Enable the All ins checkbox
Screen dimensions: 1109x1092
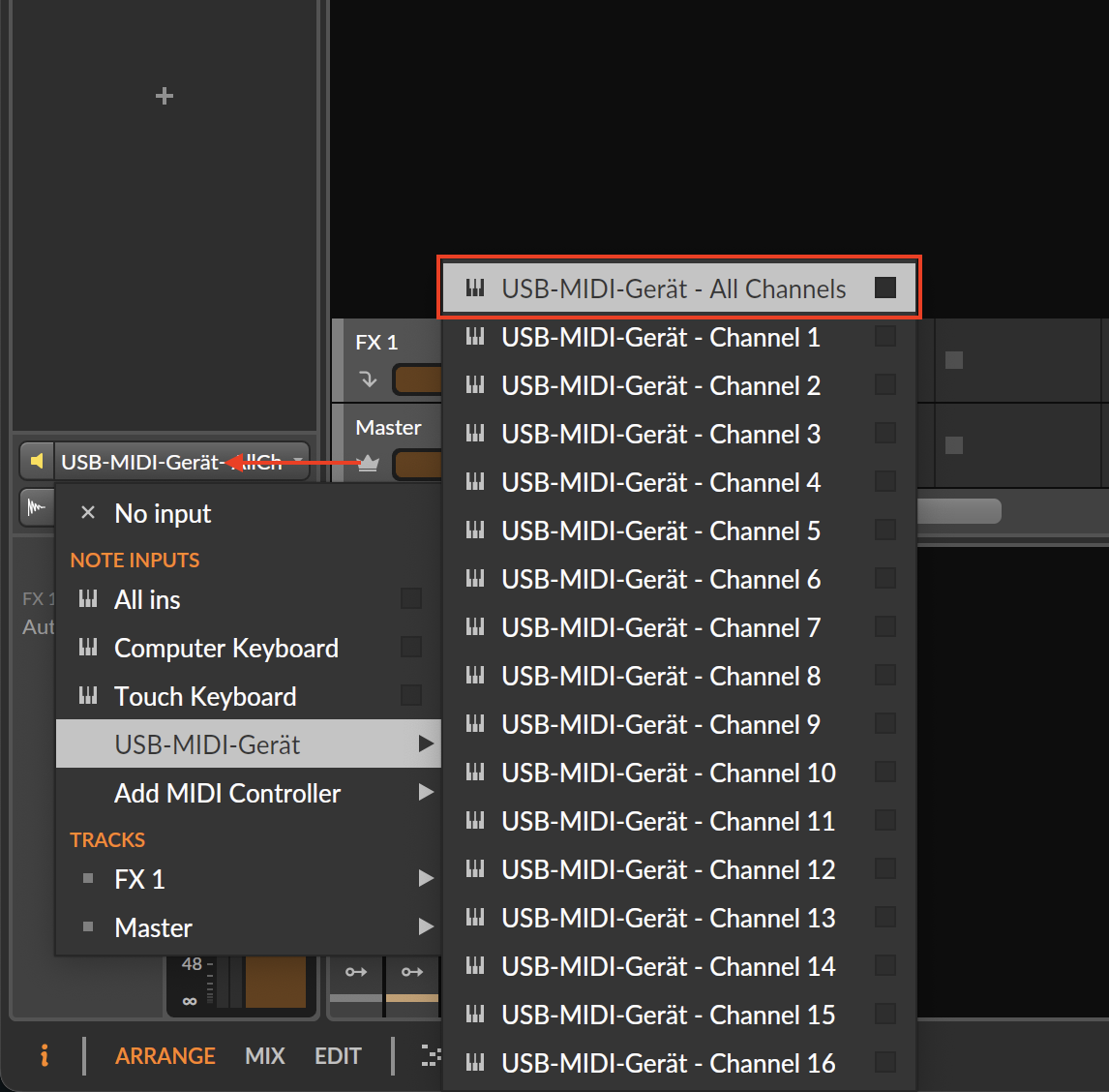pyautogui.click(x=411, y=599)
